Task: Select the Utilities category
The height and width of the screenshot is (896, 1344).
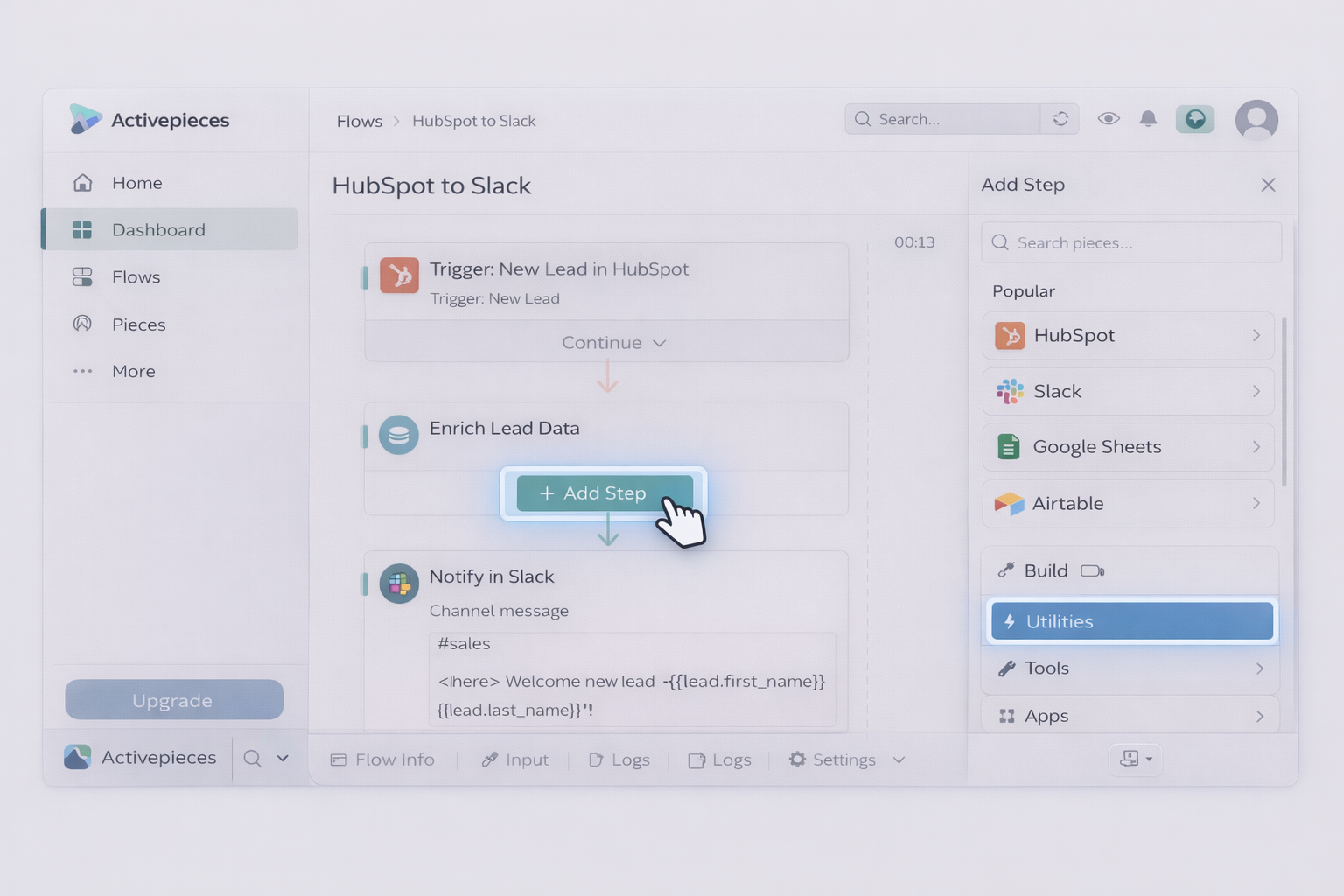Action: (x=1131, y=621)
